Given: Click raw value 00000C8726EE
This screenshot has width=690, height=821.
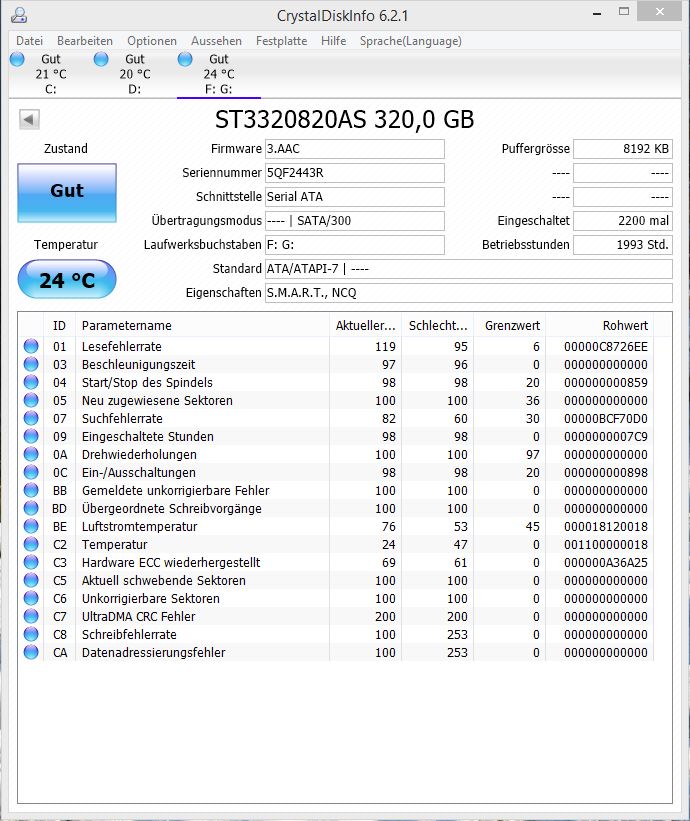Looking at the screenshot, I should pos(606,347).
